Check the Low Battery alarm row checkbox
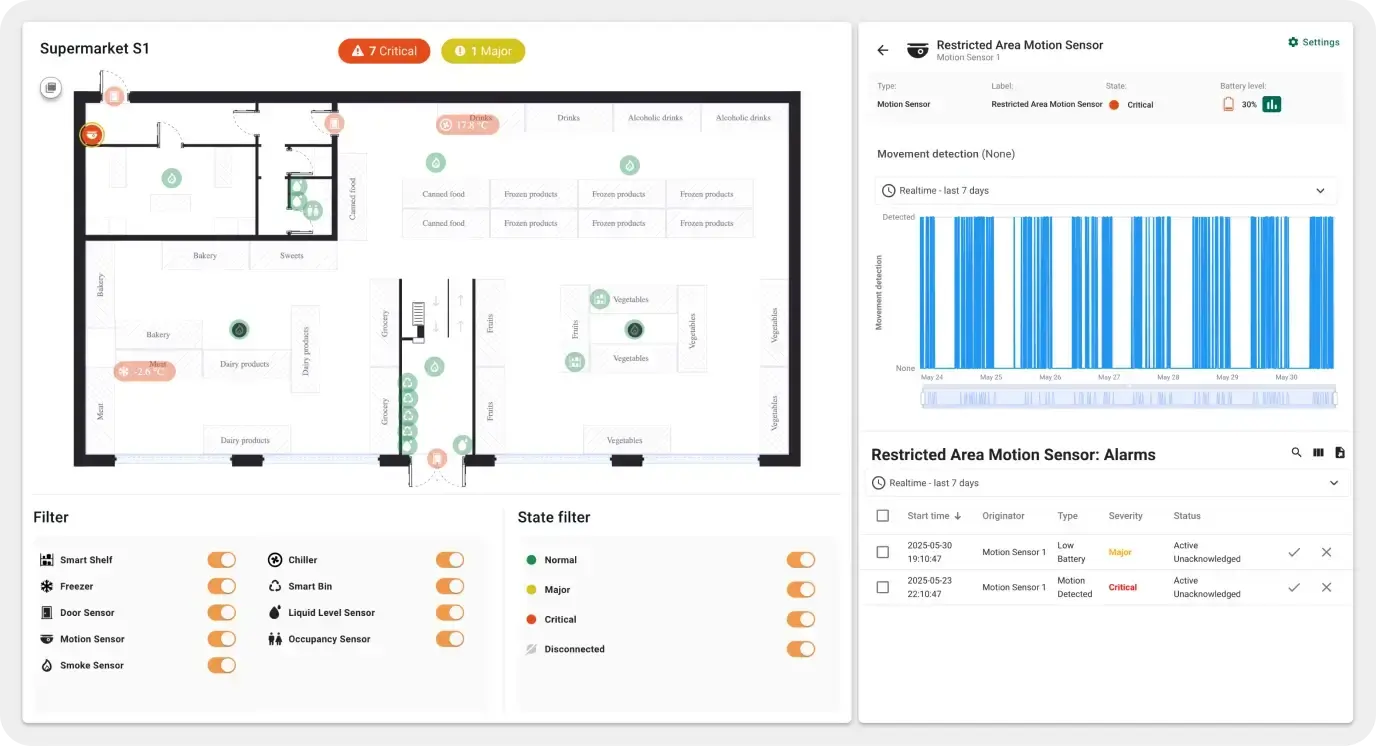Image resolution: width=1376 pixels, height=746 pixels. tap(882, 552)
